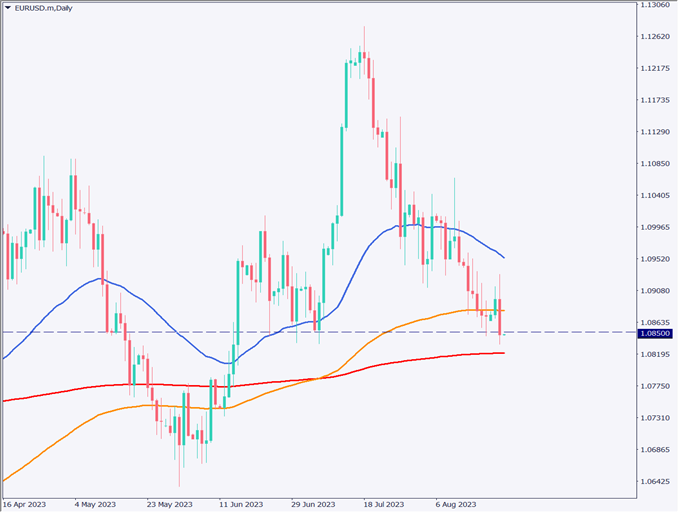Select price axis value 1.08195
Screen dimensions: 678x512
(x=655, y=355)
